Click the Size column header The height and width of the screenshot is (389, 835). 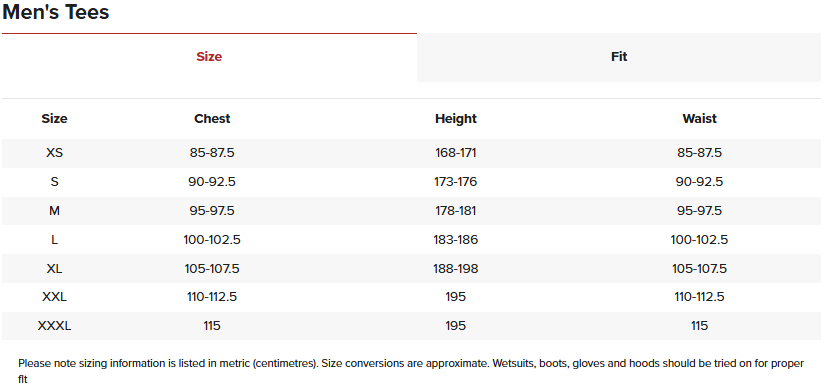54,118
